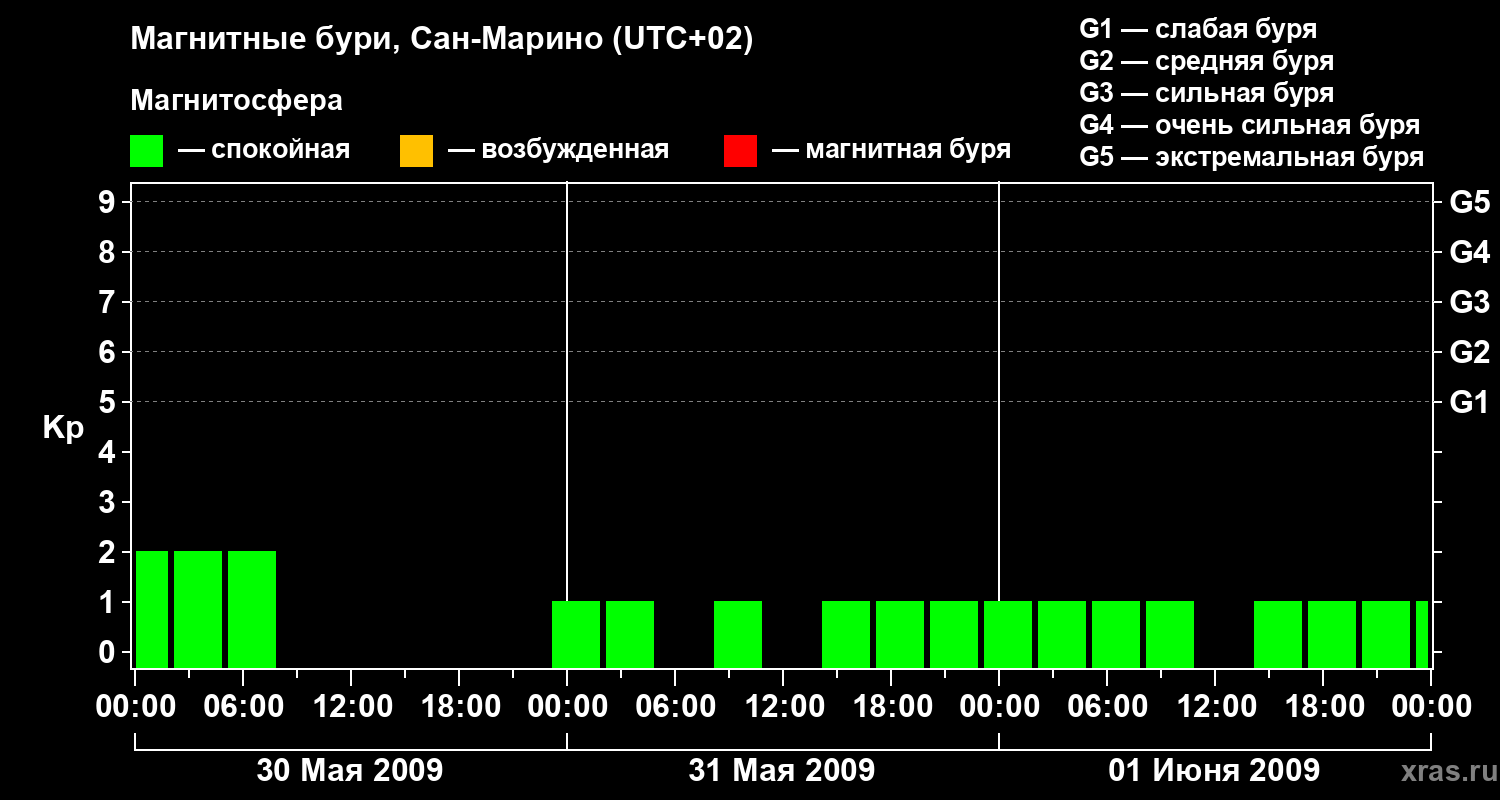
Task: Click the Kp 1 bar at 18:00 on 1 June
Action: 1332,634
